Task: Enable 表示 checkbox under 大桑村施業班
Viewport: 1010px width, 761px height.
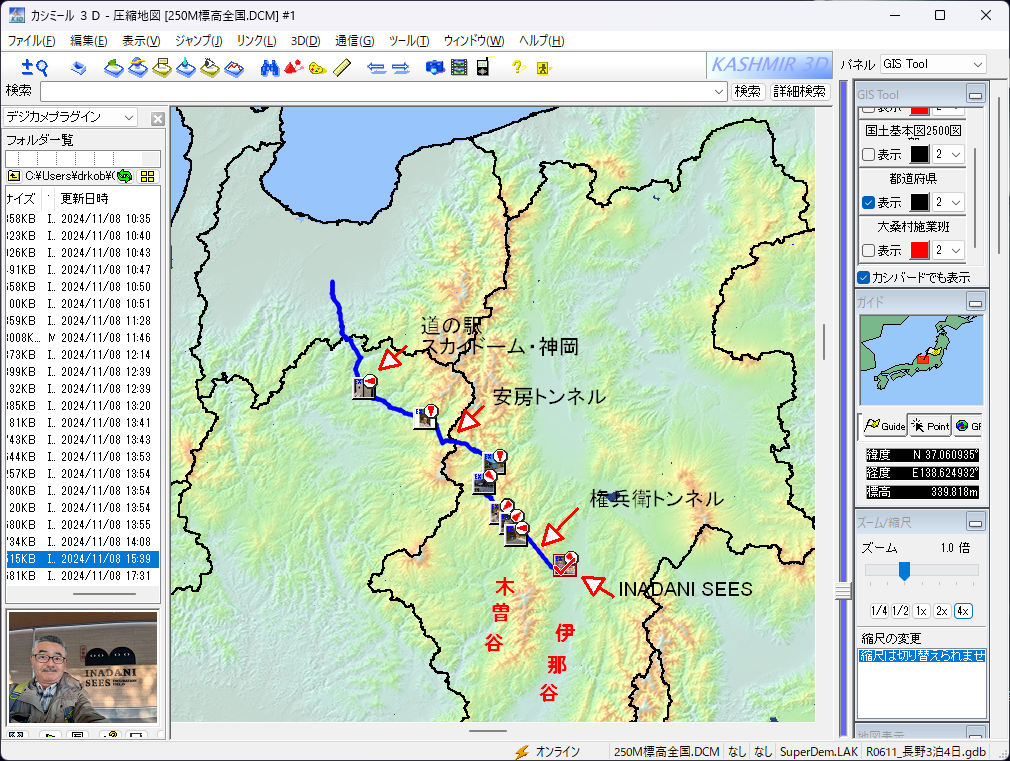Action: (868, 250)
